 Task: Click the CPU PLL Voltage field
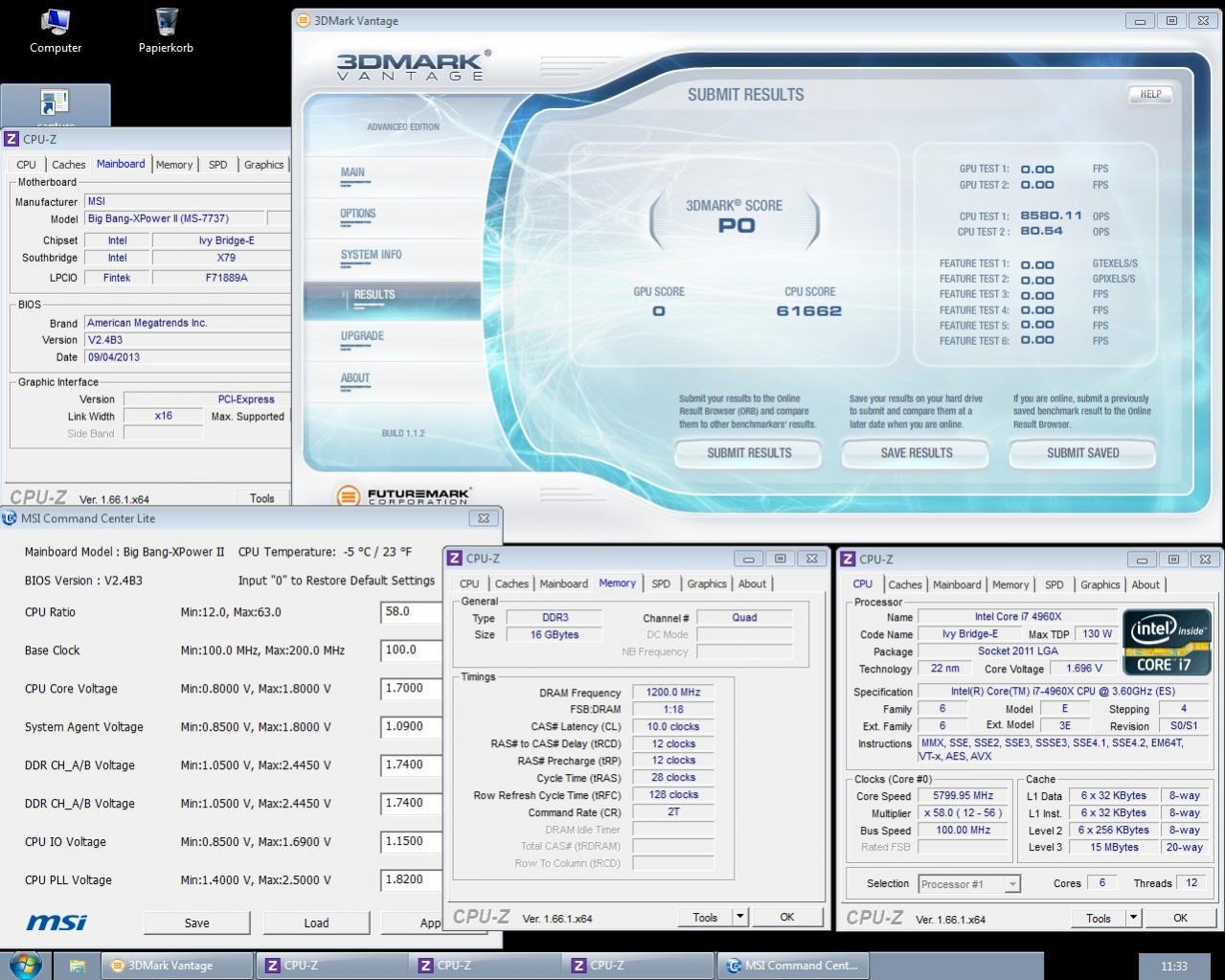[412, 879]
